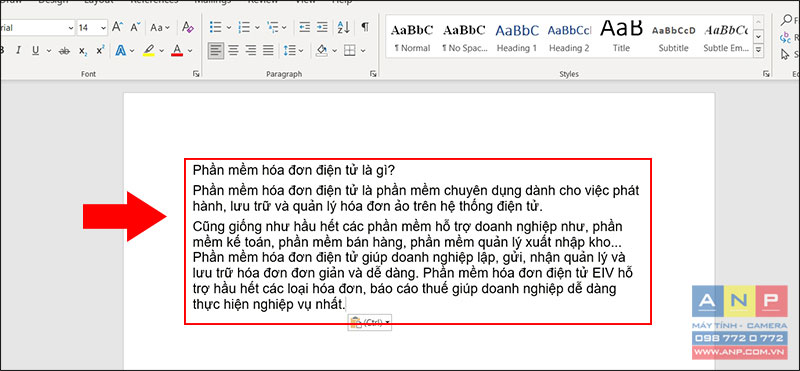
Task: Apply the Subtitle style
Action: pyautogui.click(x=673, y=37)
